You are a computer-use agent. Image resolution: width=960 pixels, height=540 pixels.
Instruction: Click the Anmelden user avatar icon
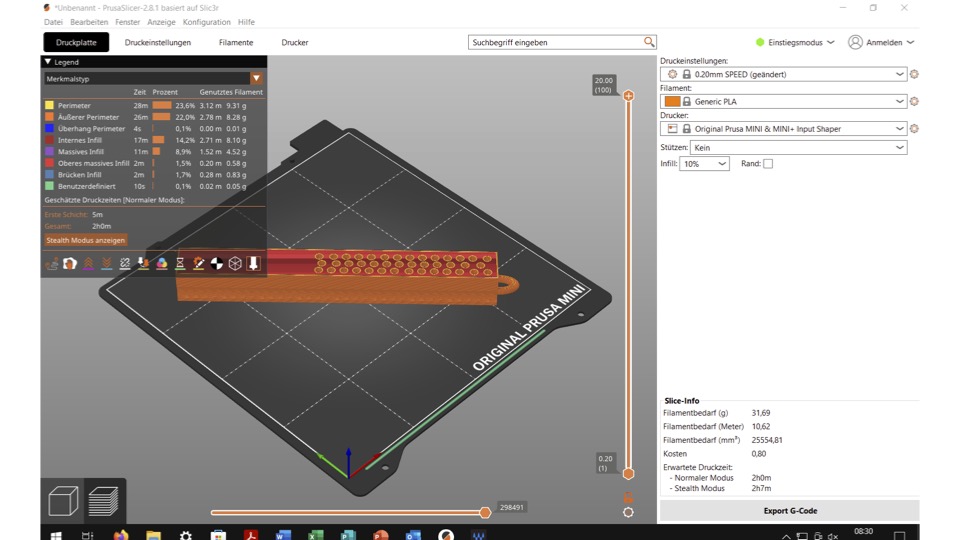[855, 42]
